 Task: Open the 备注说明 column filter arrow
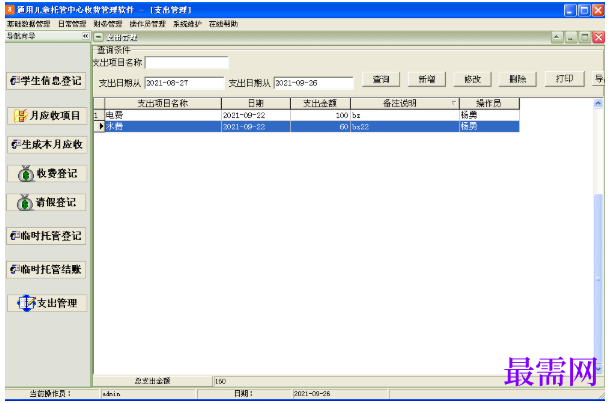coord(454,103)
